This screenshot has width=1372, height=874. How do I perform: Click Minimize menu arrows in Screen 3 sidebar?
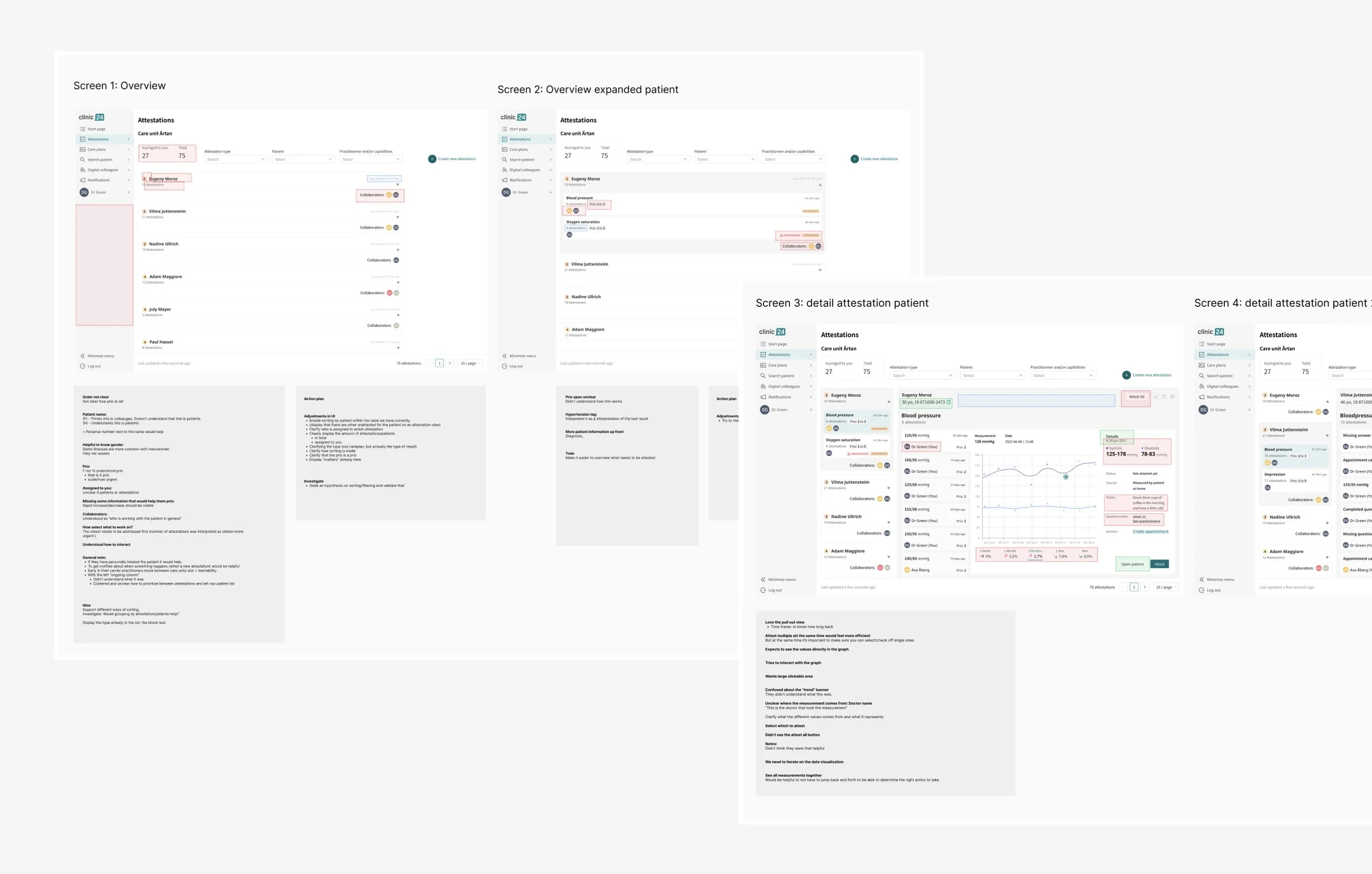pyautogui.click(x=763, y=579)
